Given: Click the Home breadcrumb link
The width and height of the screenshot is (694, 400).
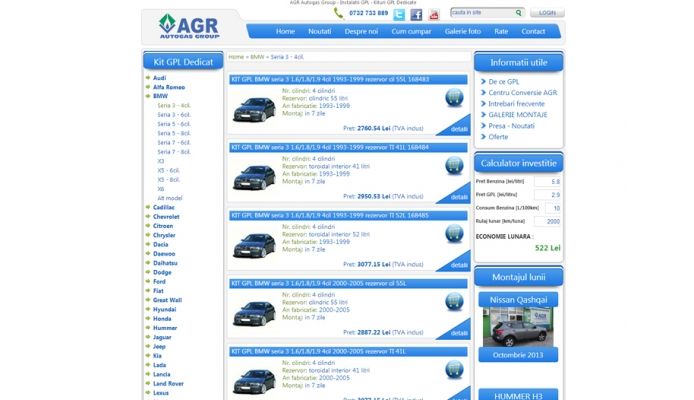Looking at the screenshot, I should click(x=236, y=57).
